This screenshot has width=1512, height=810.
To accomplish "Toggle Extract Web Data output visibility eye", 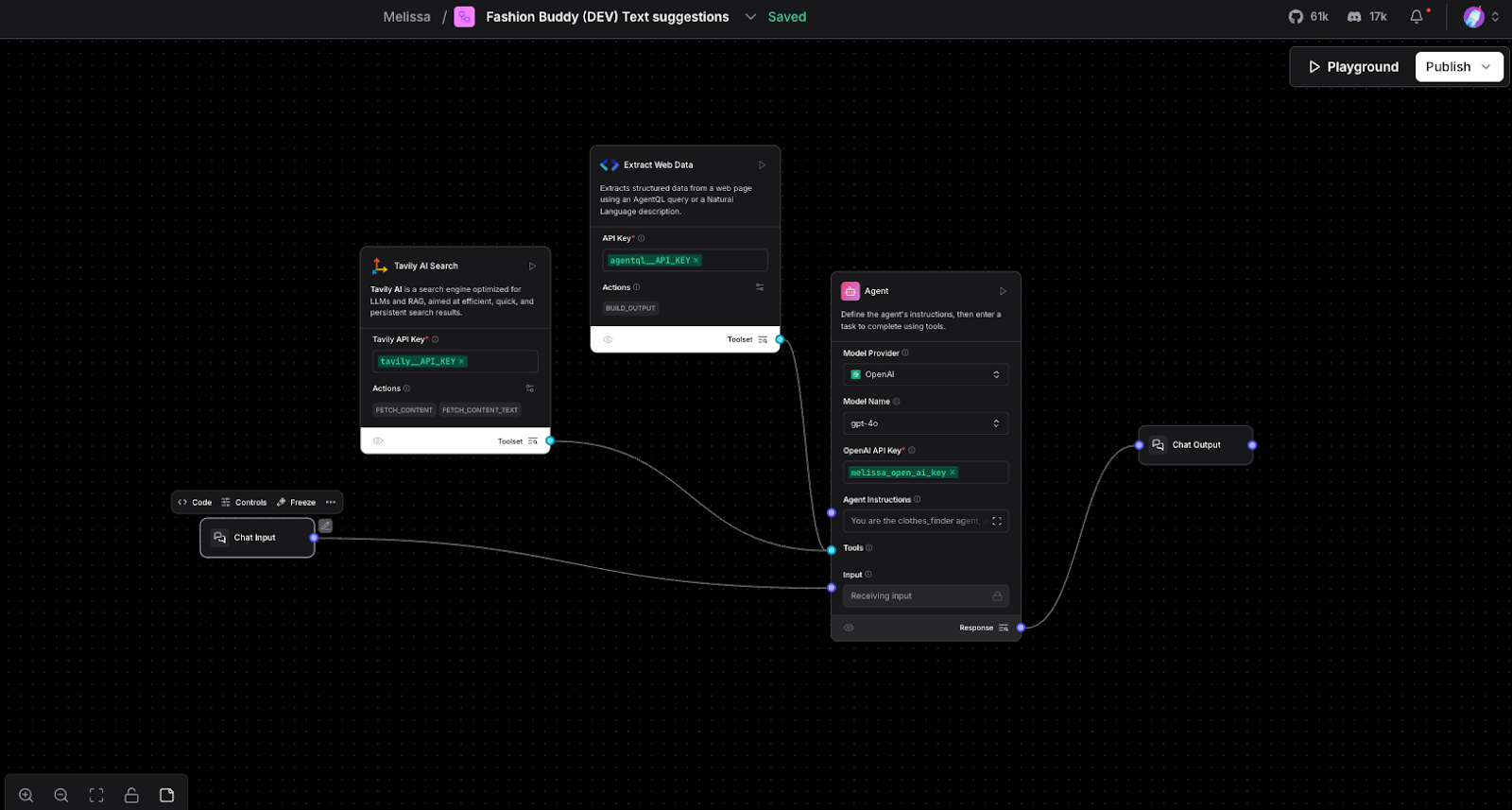I will (x=608, y=339).
